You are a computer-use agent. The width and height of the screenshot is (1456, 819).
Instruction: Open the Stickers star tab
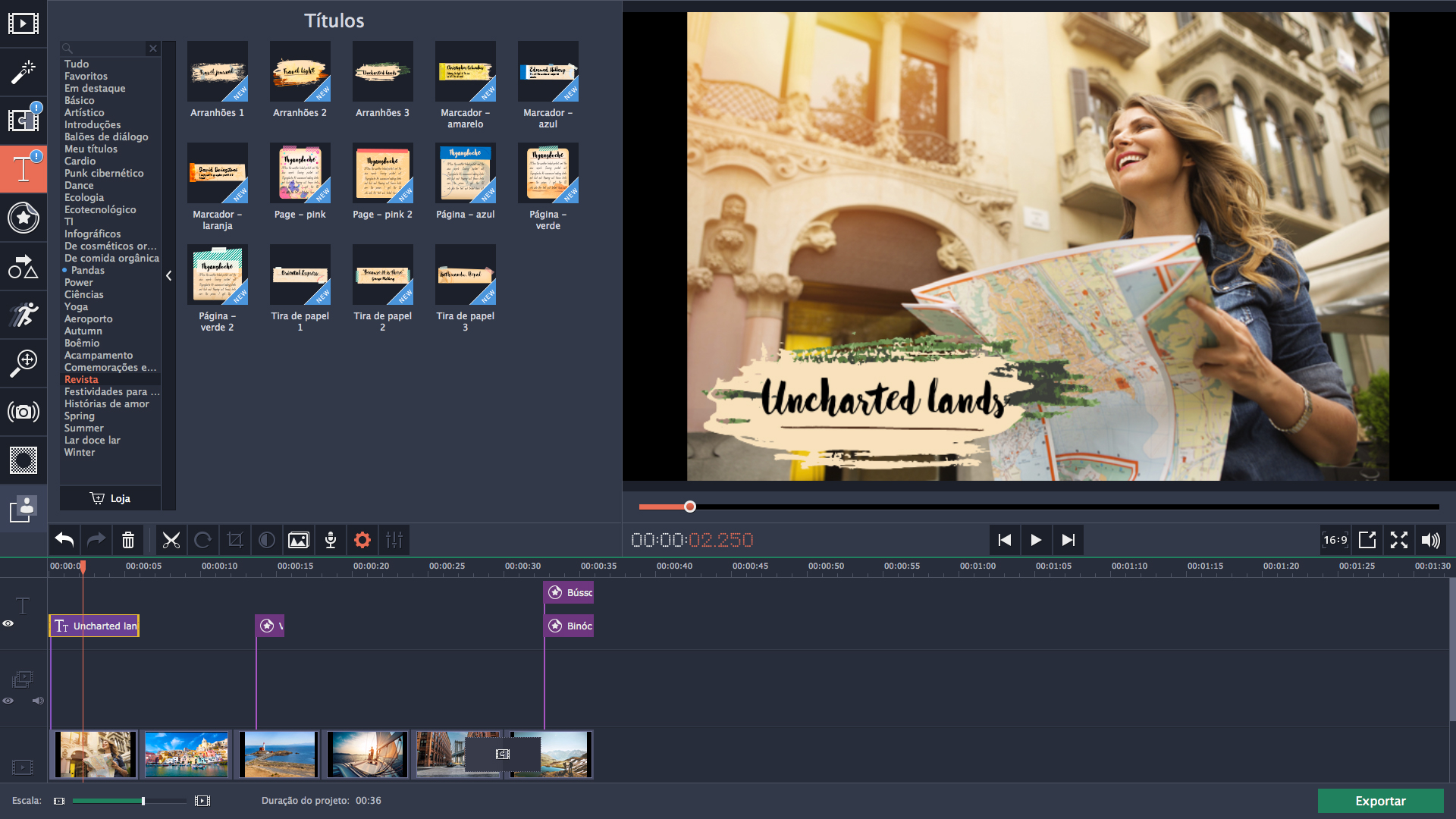click(23, 218)
